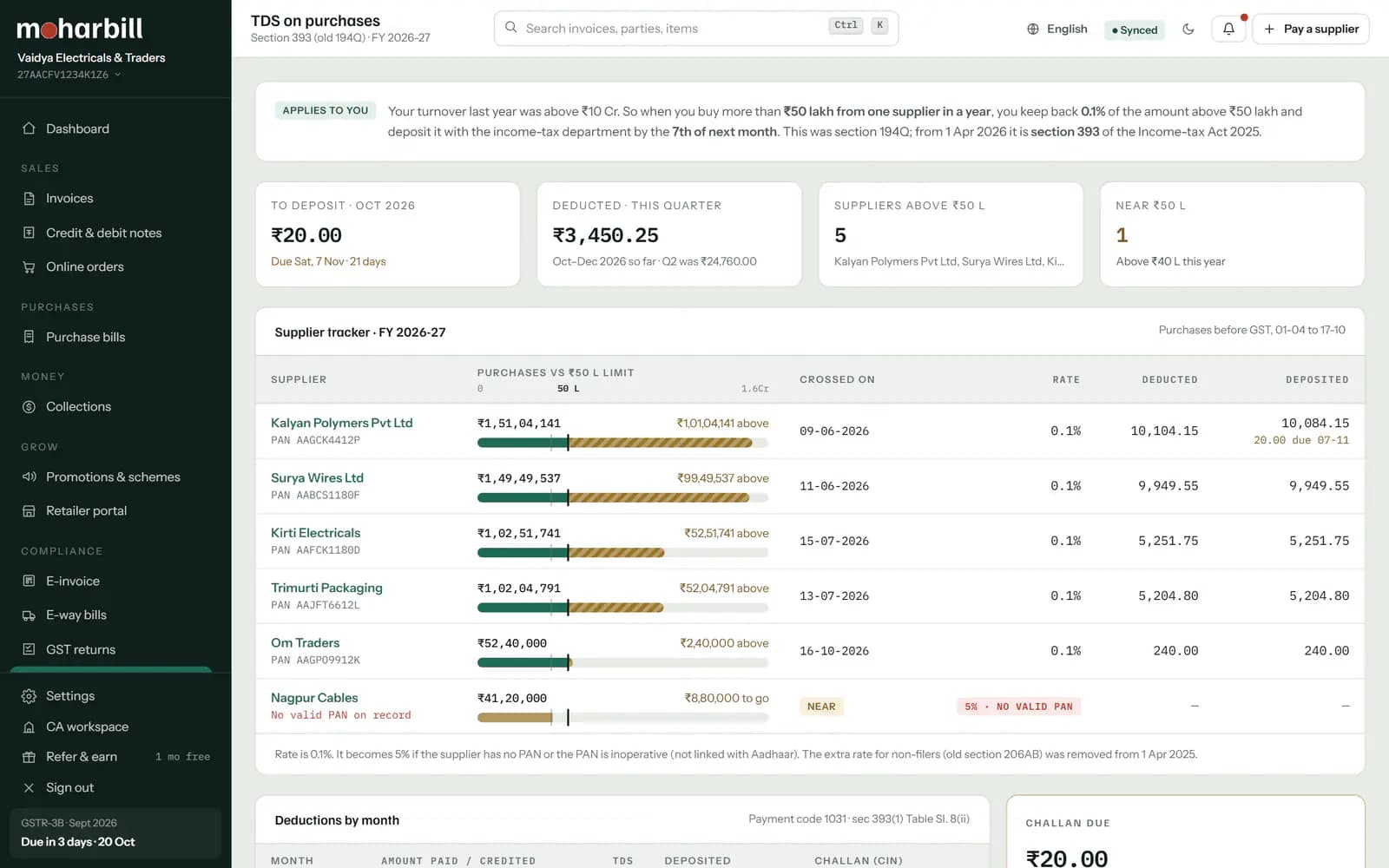Image resolution: width=1389 pixels, height=868 pixels.
Task: Click the Purchase bills icon
Action: [29, 337]
